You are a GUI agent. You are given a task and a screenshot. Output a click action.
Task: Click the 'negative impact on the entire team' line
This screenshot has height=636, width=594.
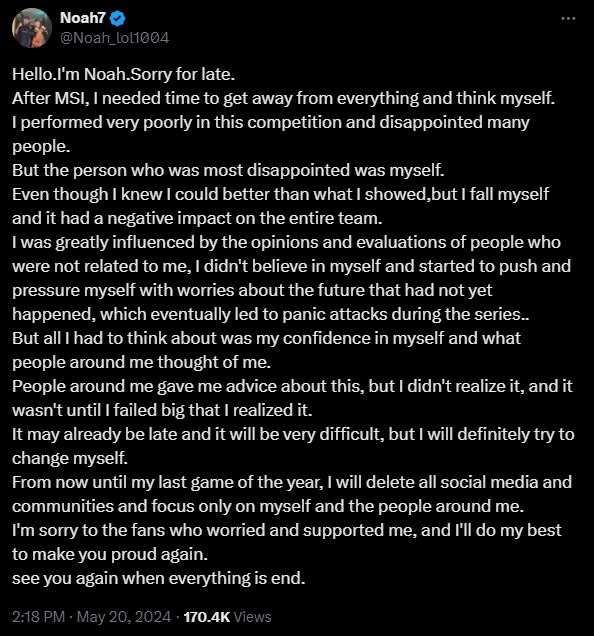click(197, 218)
